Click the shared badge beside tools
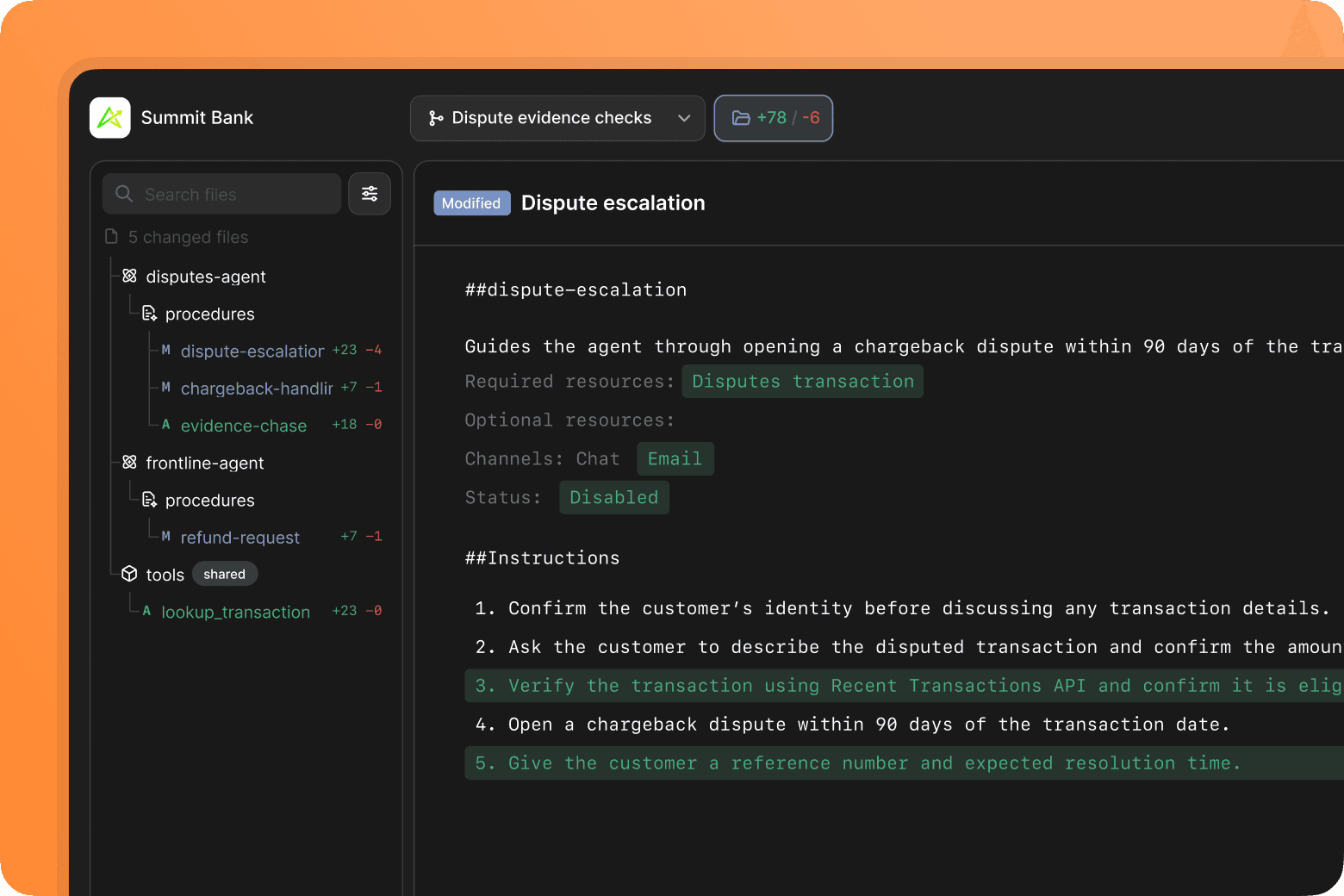1344x896 pixels. [x=224, y=574]
